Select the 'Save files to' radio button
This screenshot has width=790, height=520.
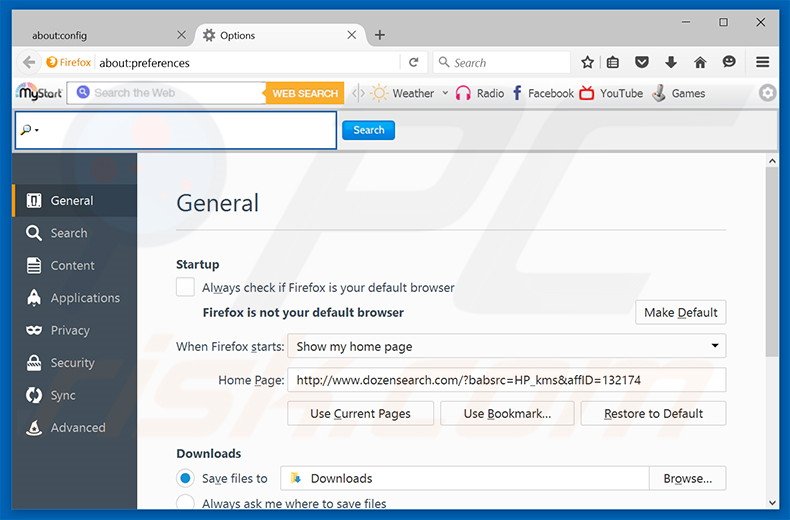coord(185,478)
